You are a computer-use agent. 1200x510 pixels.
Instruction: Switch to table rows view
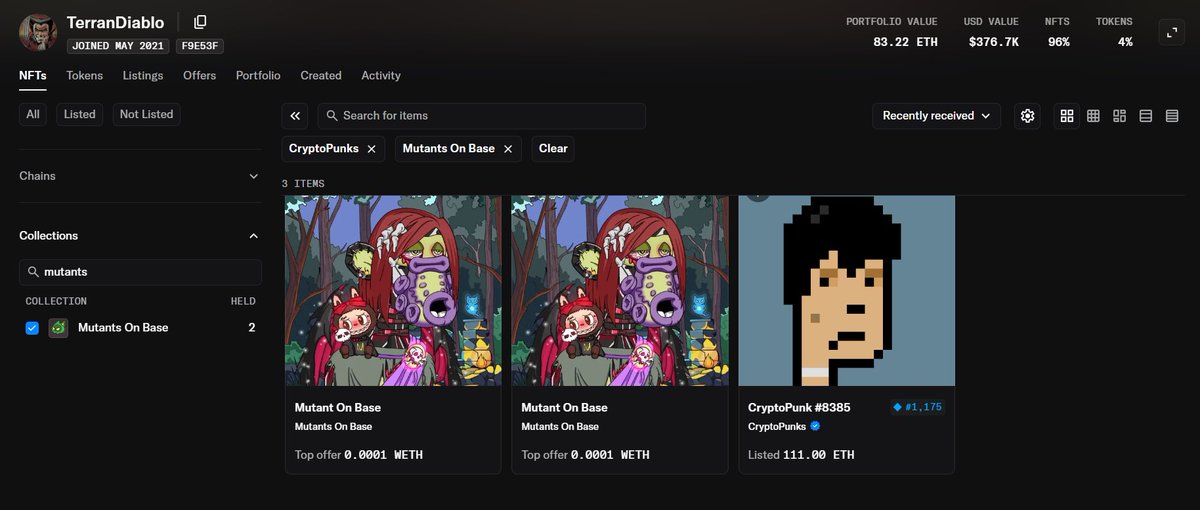(1172, 116)
